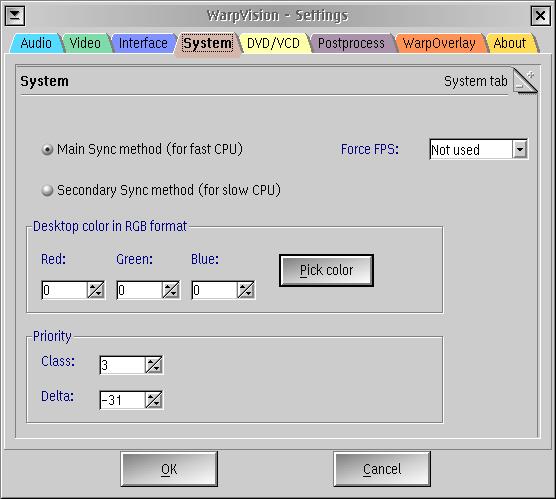556x499 pixels.
Task: Expand the Force FPS dropdown arrow
Action: [x=520, y=149]
